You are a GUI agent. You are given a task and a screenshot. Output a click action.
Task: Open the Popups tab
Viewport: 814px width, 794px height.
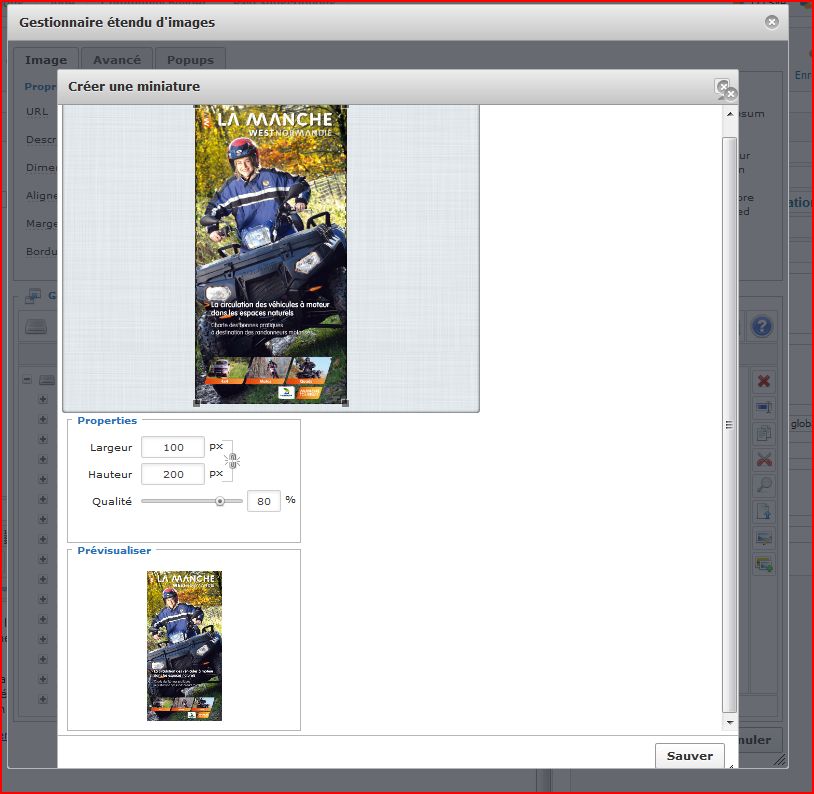[190, 60]
